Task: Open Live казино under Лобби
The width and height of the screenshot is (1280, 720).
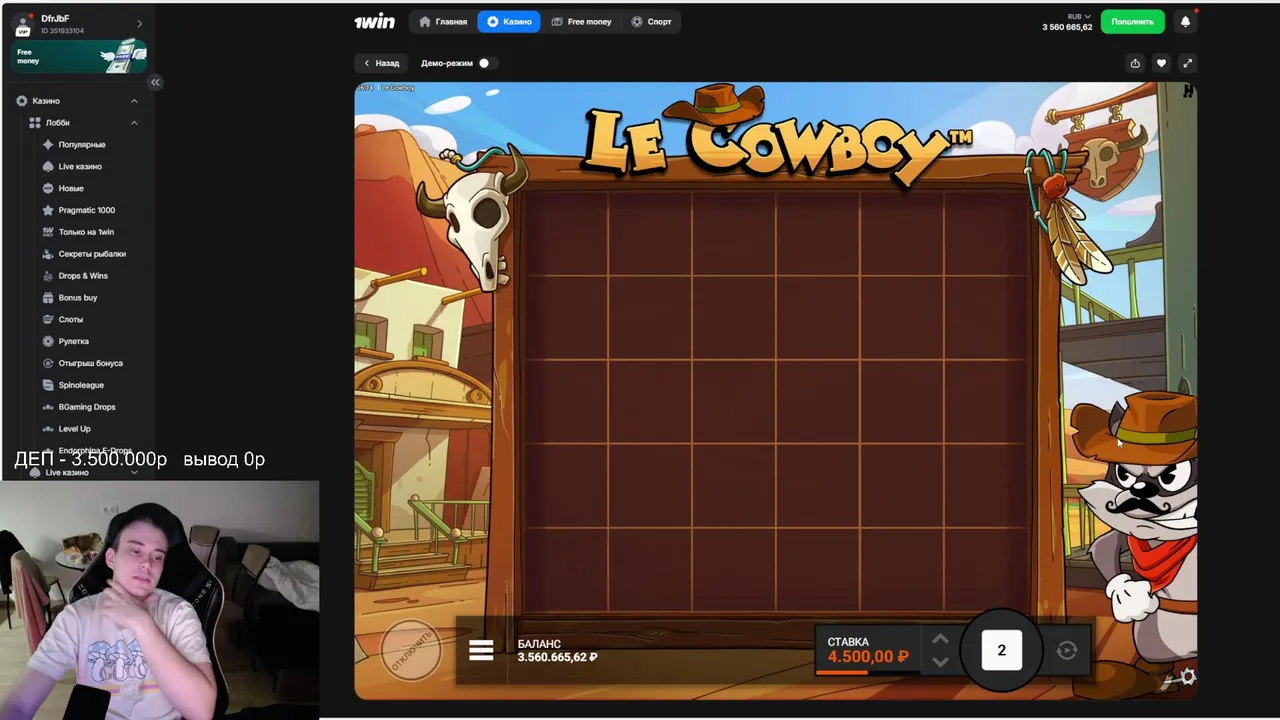Action: coord(80,167)
